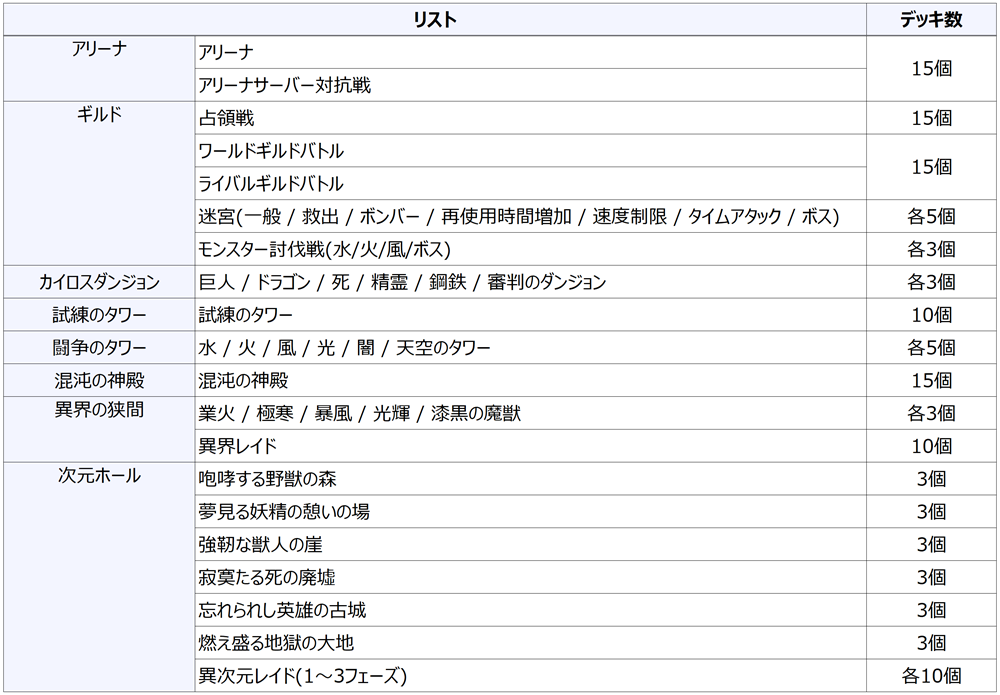
Task: Select the カイロスダンジョン category cell
Action: tap(99, 282)
